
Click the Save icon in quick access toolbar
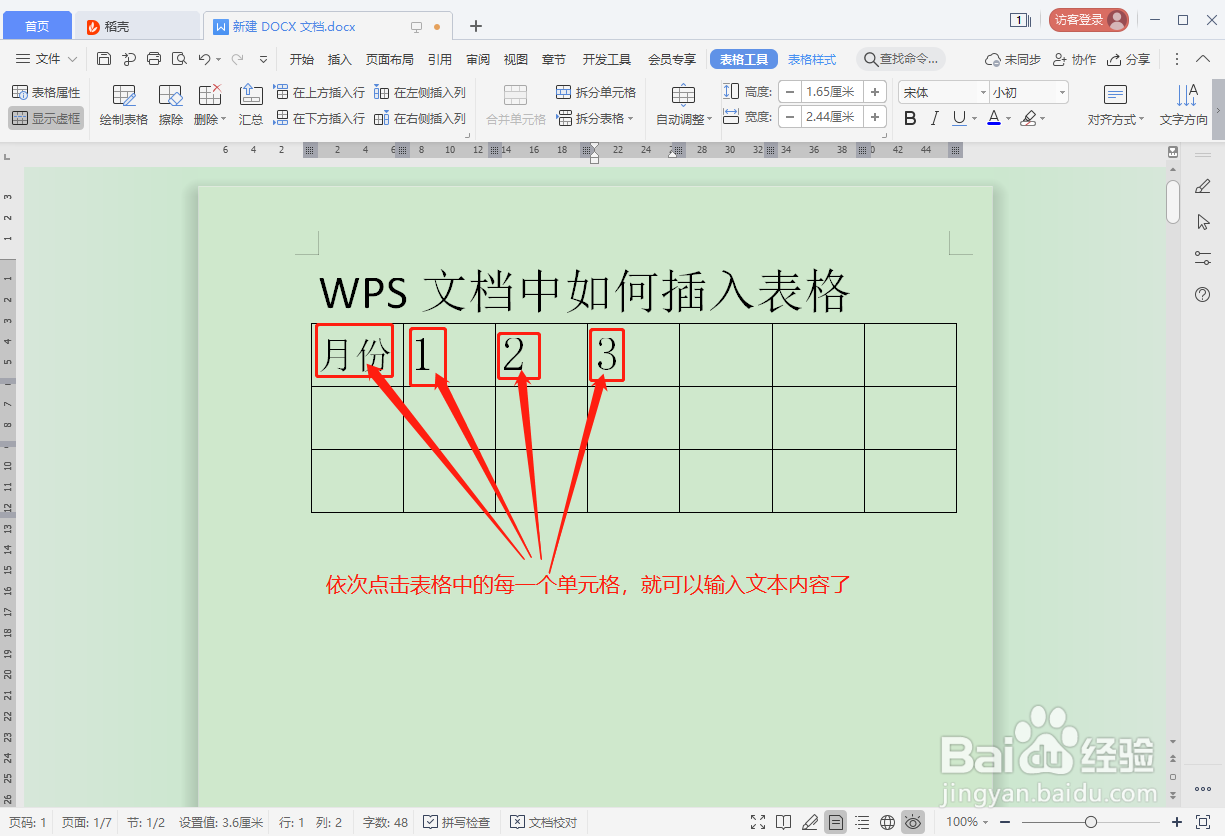[104, 59]
